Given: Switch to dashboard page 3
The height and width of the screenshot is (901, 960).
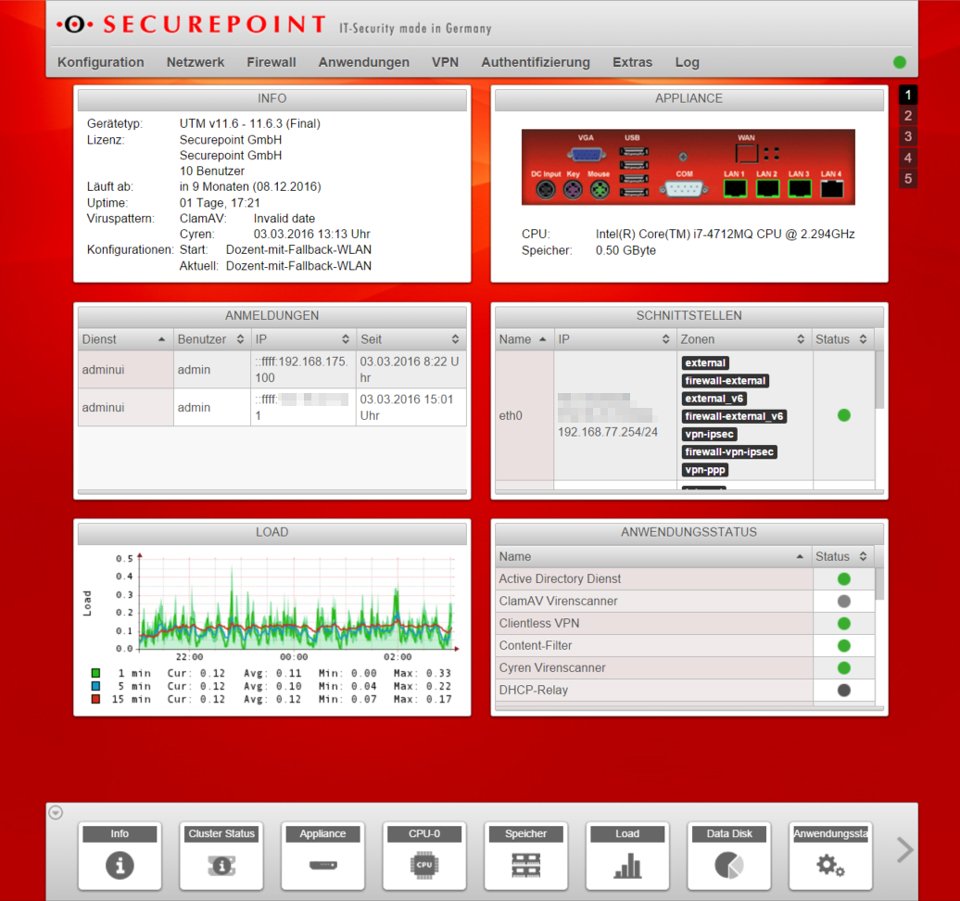Looking at the screenshot, I should [908, 136].
